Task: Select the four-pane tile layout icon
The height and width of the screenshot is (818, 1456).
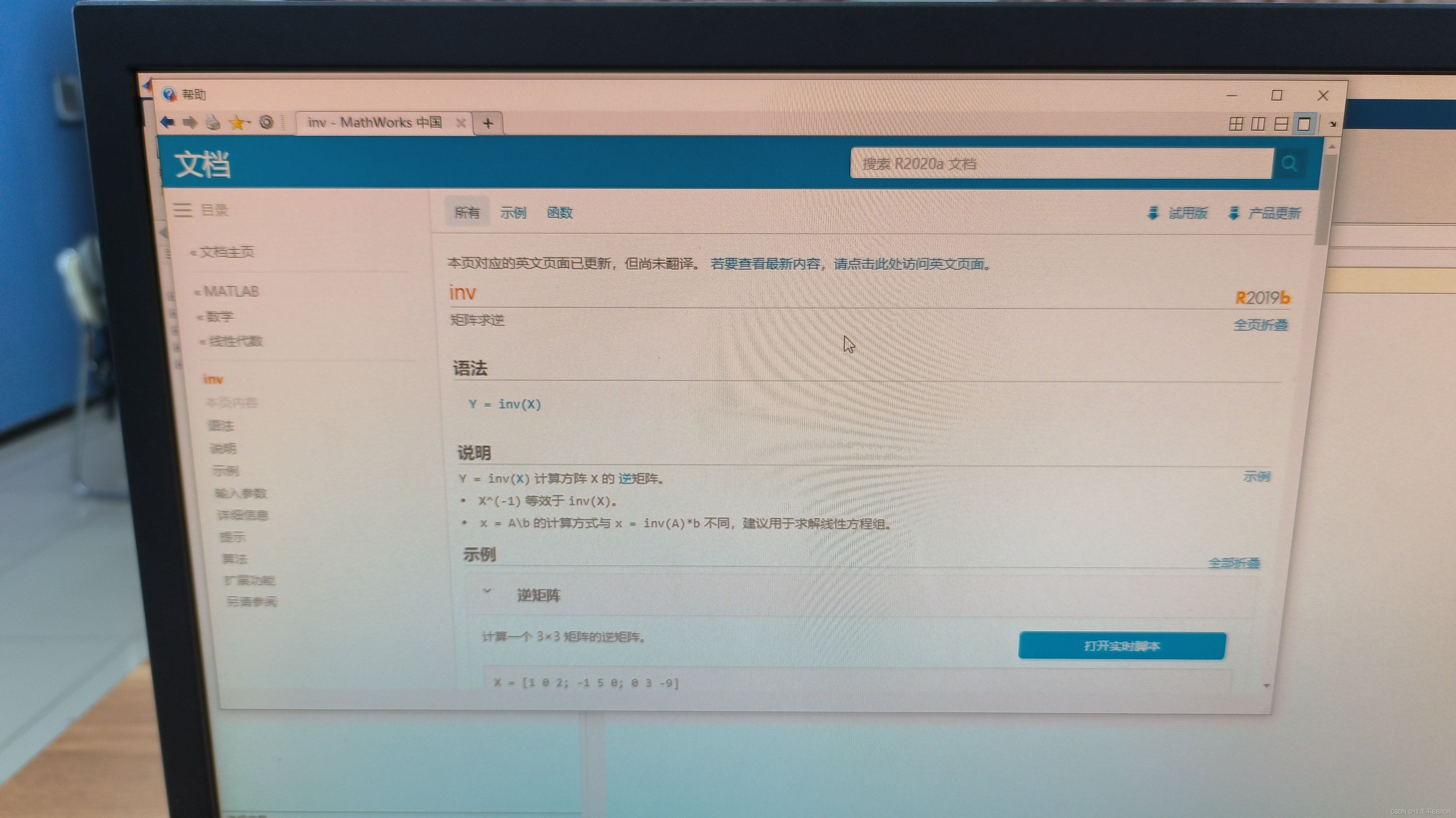Action: tap(1236, 124)
